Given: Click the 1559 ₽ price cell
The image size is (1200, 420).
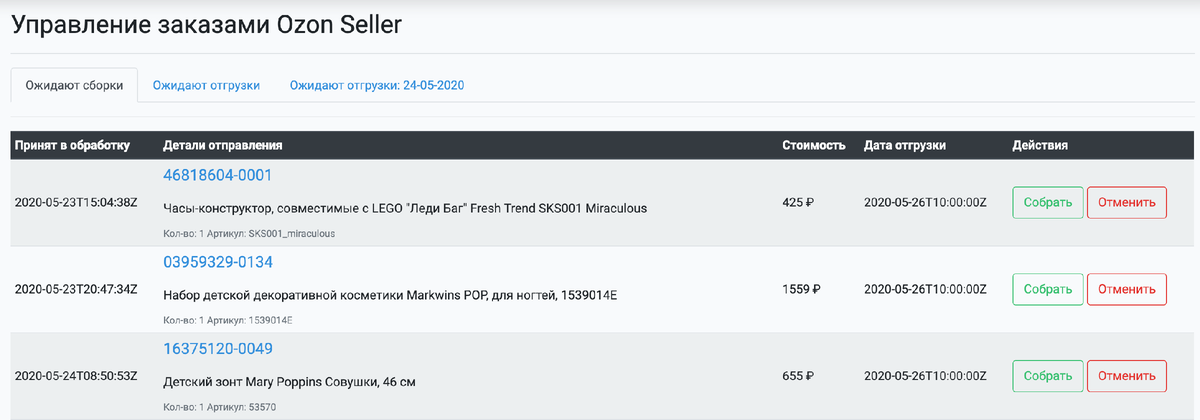Looking at the screenshot, I should coord(800,289).
